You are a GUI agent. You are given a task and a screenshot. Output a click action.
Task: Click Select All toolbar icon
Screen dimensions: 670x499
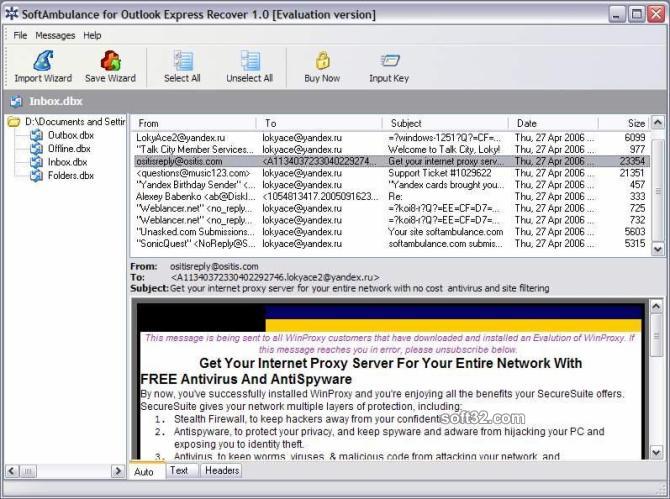click(x=182, y=61)
